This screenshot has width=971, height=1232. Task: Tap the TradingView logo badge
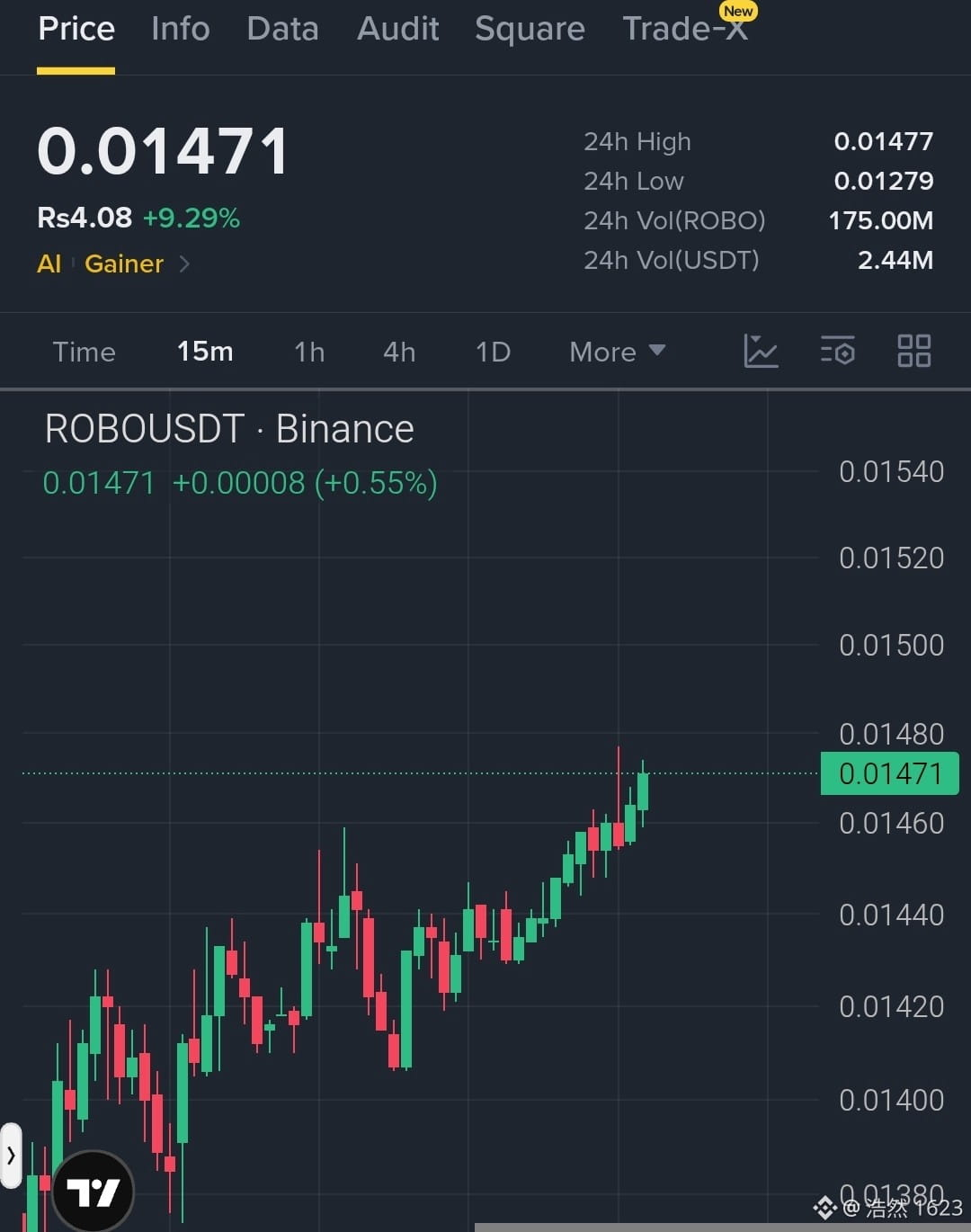[x=94, y=1192]
